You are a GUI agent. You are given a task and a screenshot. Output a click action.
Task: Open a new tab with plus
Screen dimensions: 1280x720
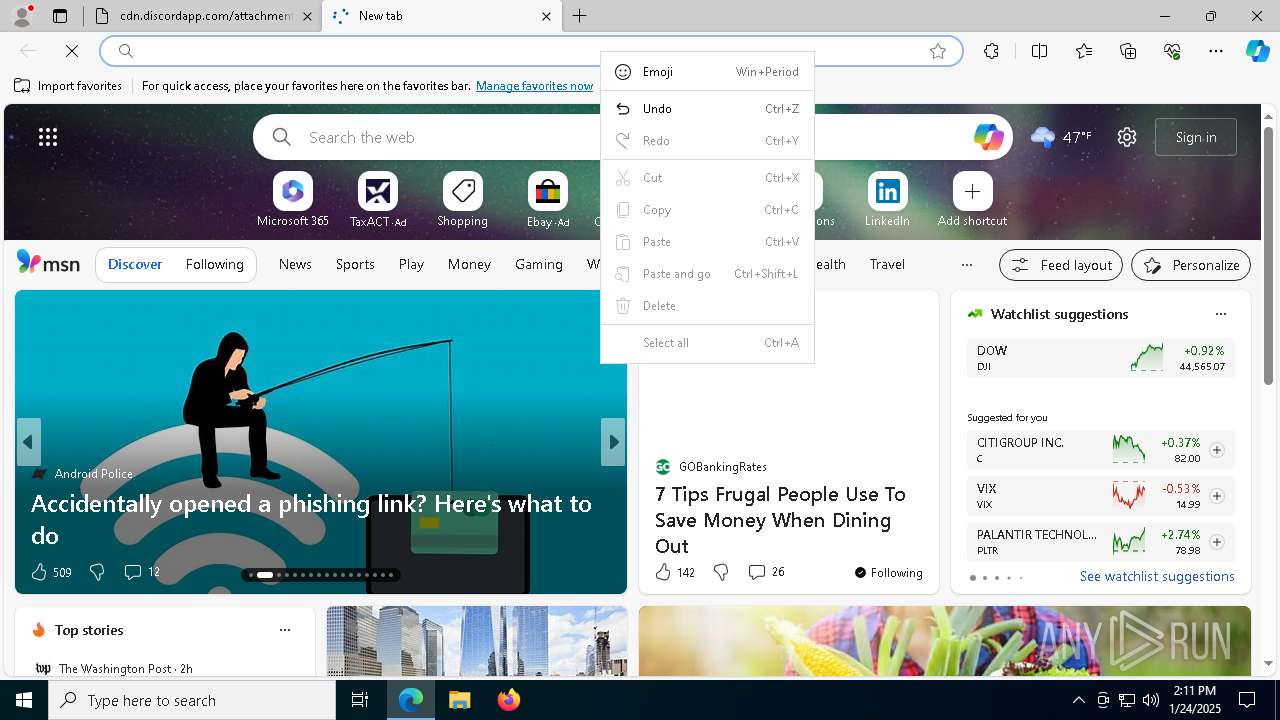coord(579,16)
